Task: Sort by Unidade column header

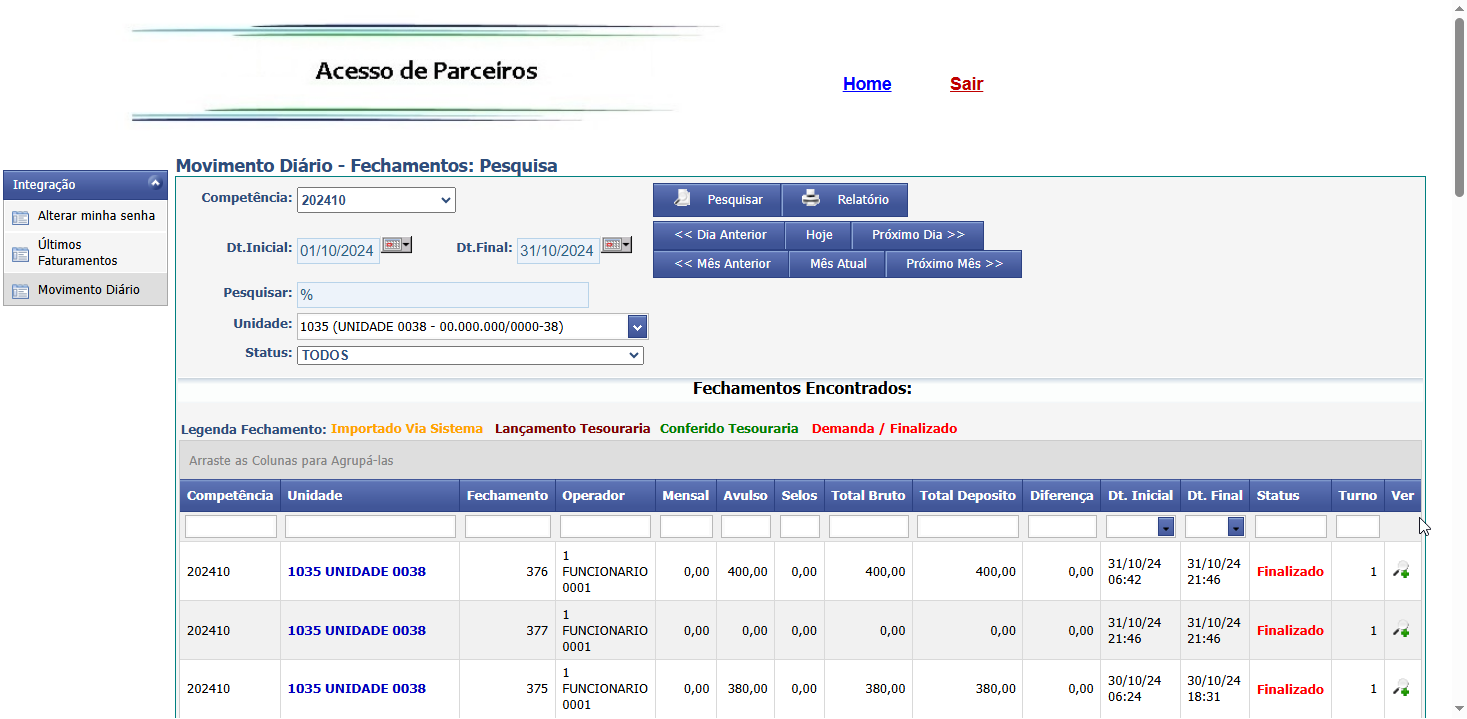Action: pyautogui.click(x=370, y=496)
